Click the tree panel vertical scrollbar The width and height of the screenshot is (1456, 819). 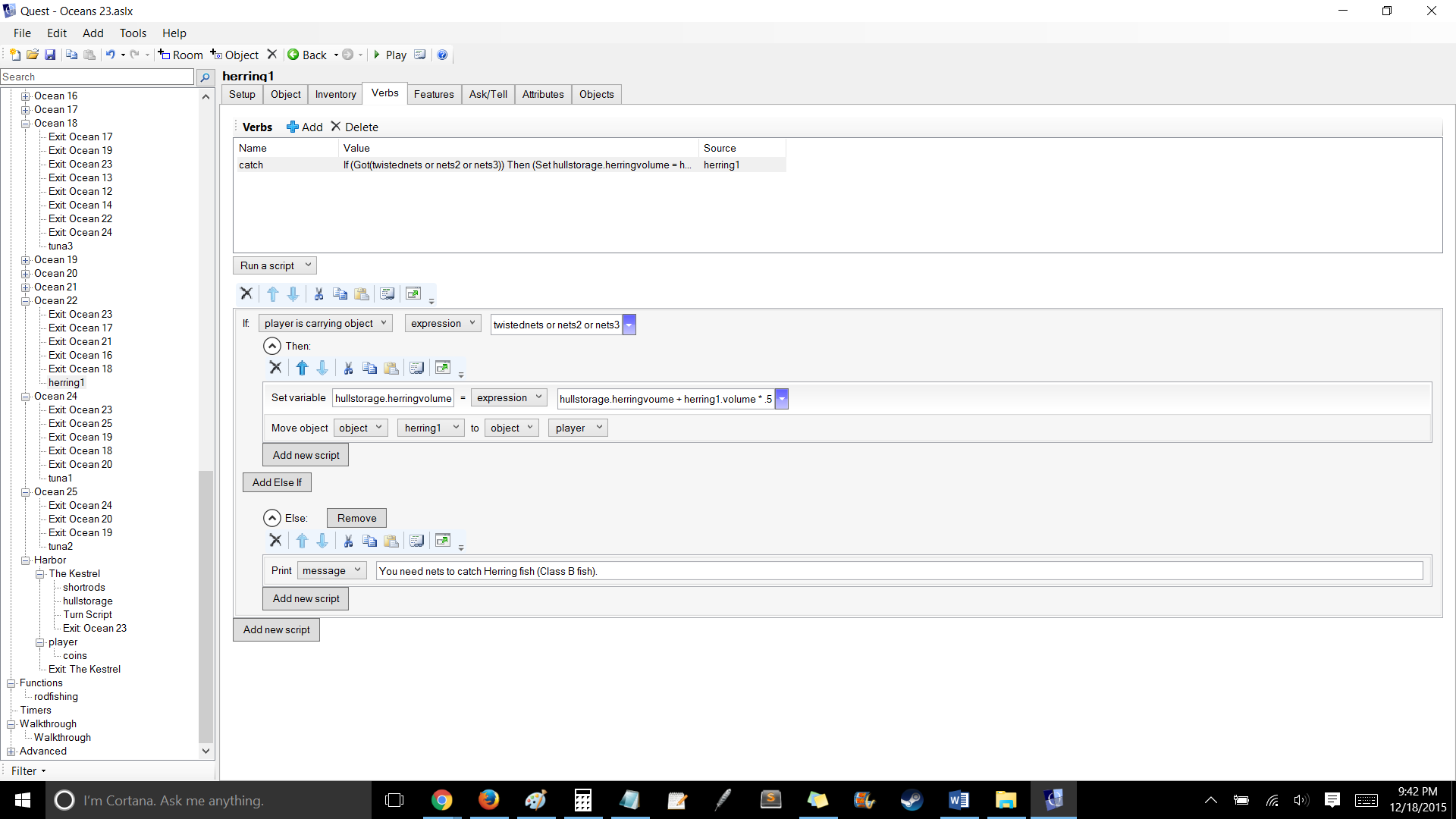pyautogui.click(x=206, y=607)
